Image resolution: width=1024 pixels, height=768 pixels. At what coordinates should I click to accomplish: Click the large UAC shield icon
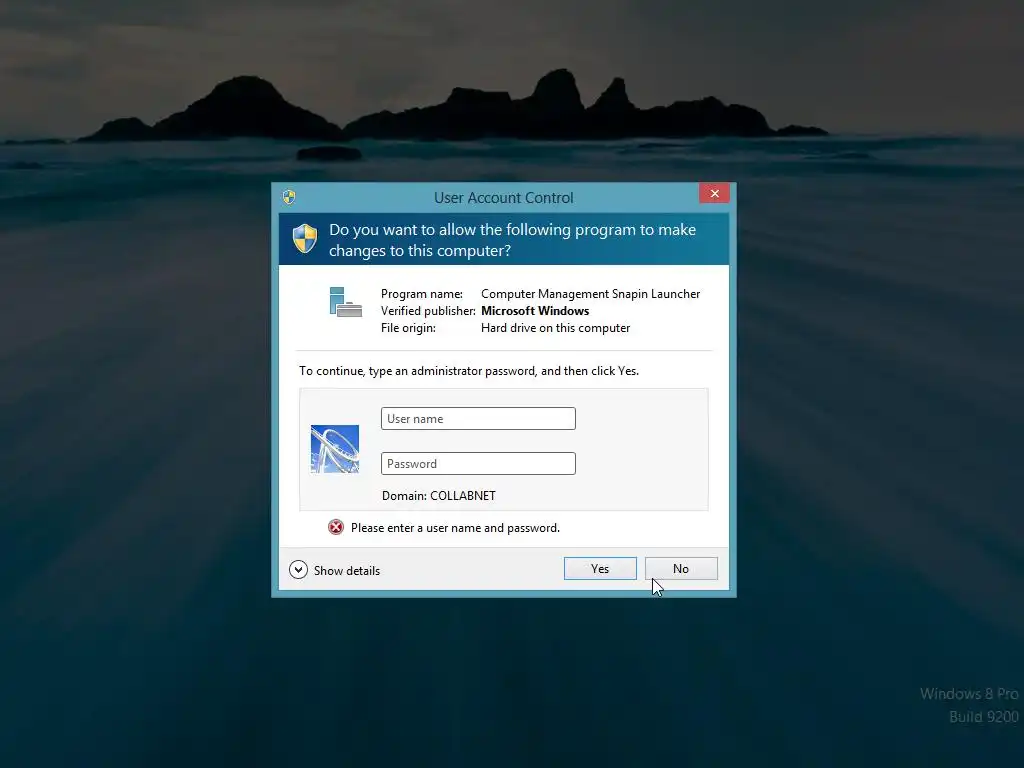click(x=305, y=238)
